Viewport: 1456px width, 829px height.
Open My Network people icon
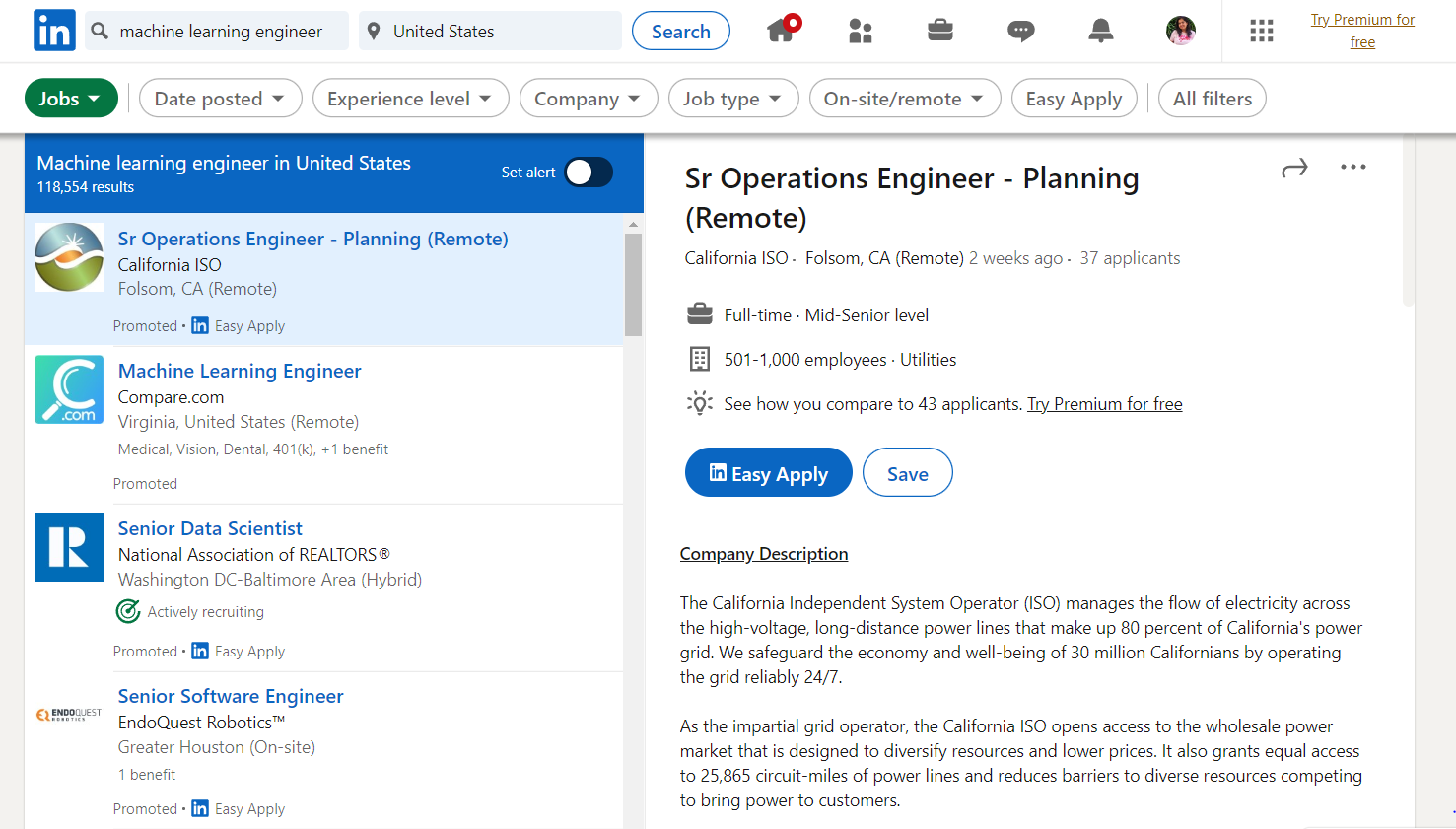(x=861, y=32)
